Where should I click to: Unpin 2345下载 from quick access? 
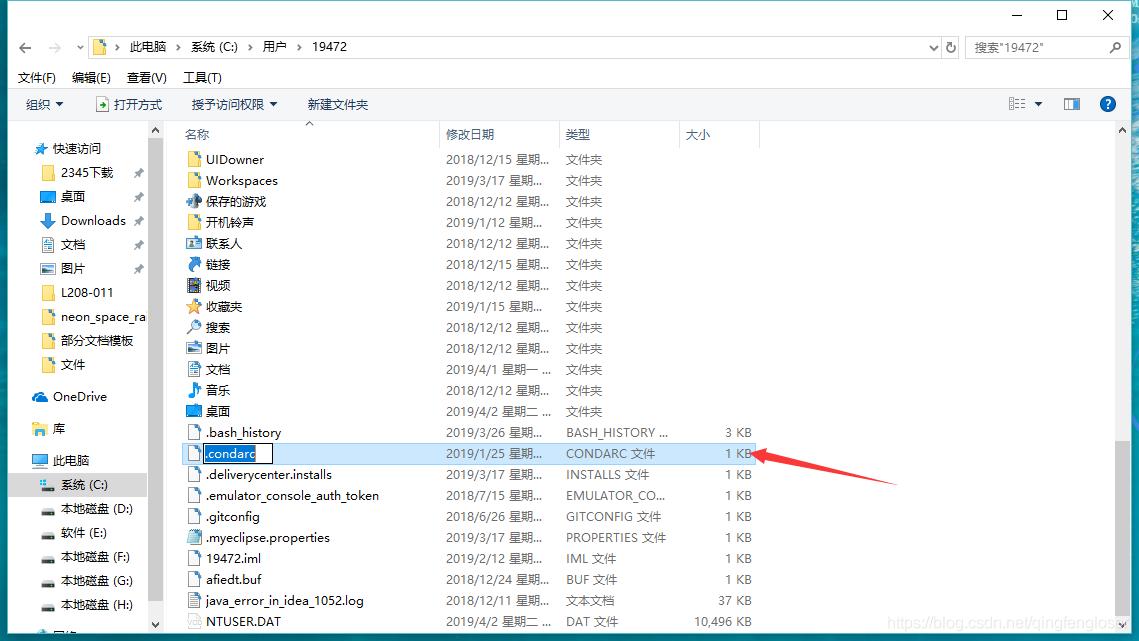(139, 172)
